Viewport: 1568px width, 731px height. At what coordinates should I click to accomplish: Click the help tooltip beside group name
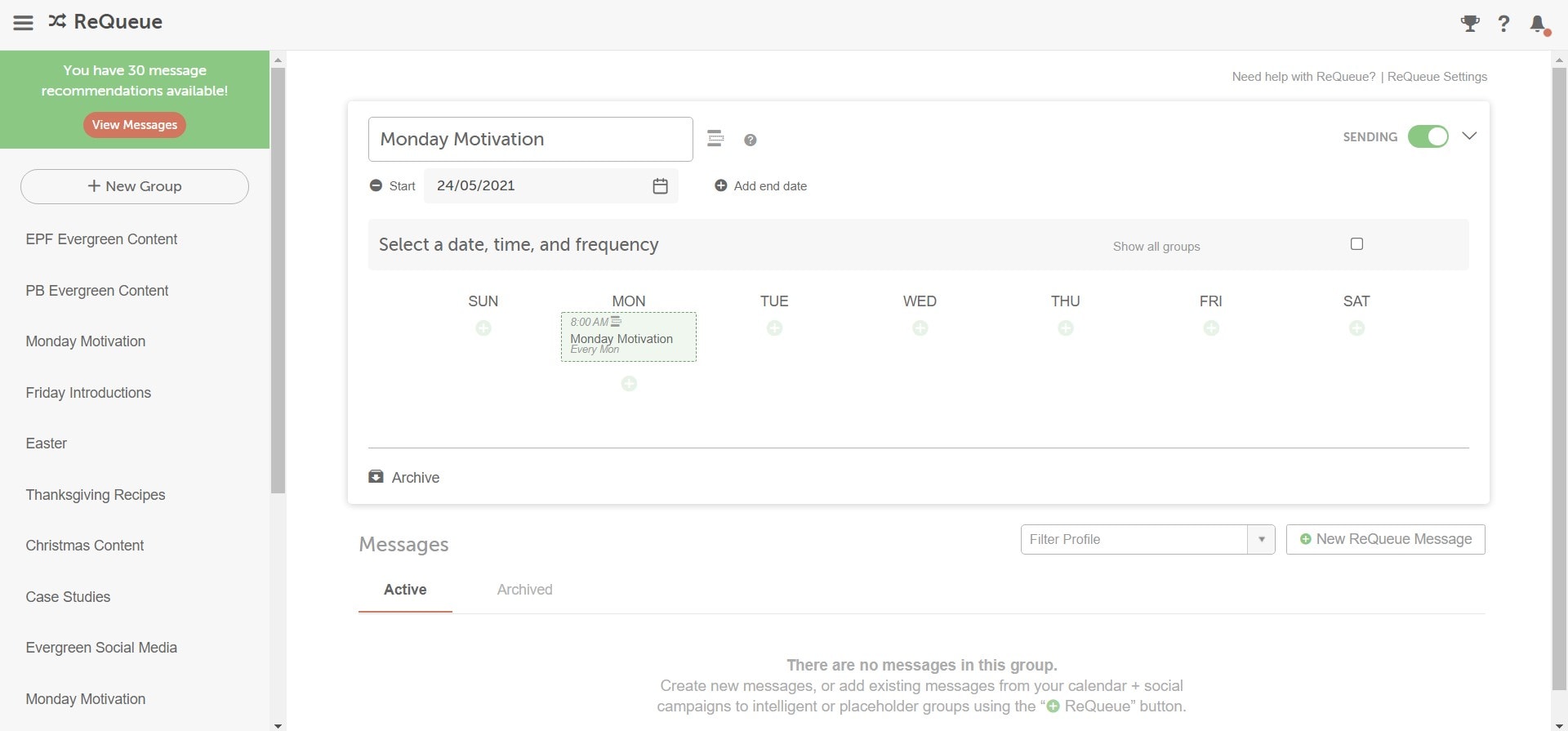click(x=751, y=140)
